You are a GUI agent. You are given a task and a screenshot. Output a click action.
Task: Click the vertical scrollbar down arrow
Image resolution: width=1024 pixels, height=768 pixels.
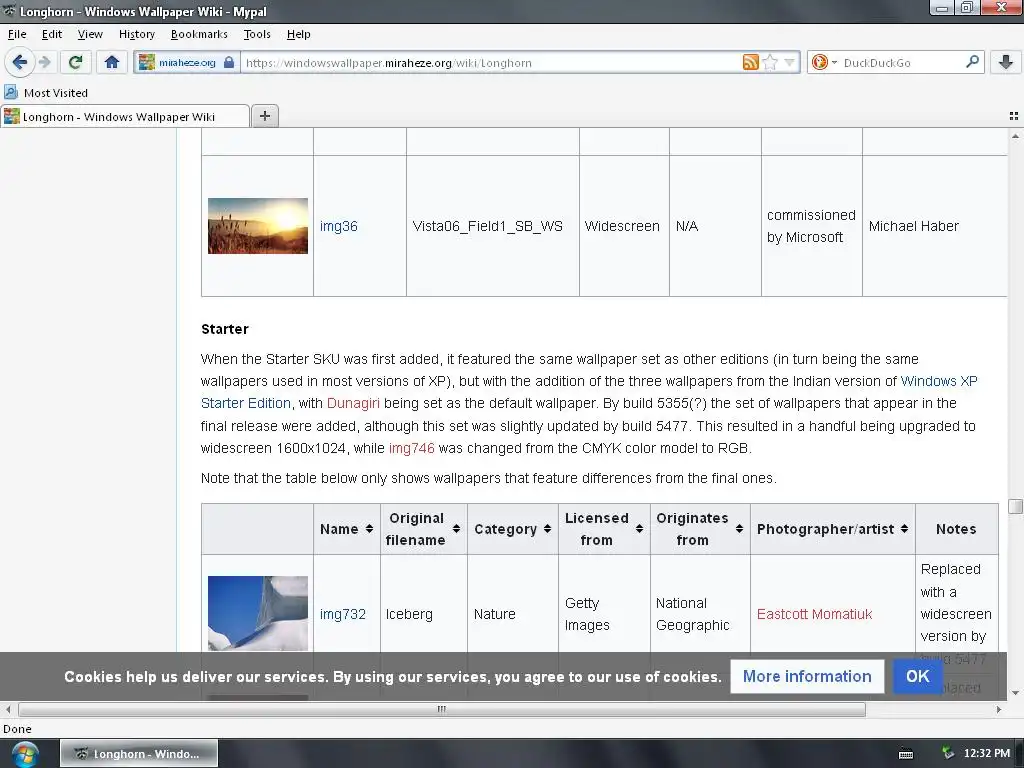tap(1016, 693)
